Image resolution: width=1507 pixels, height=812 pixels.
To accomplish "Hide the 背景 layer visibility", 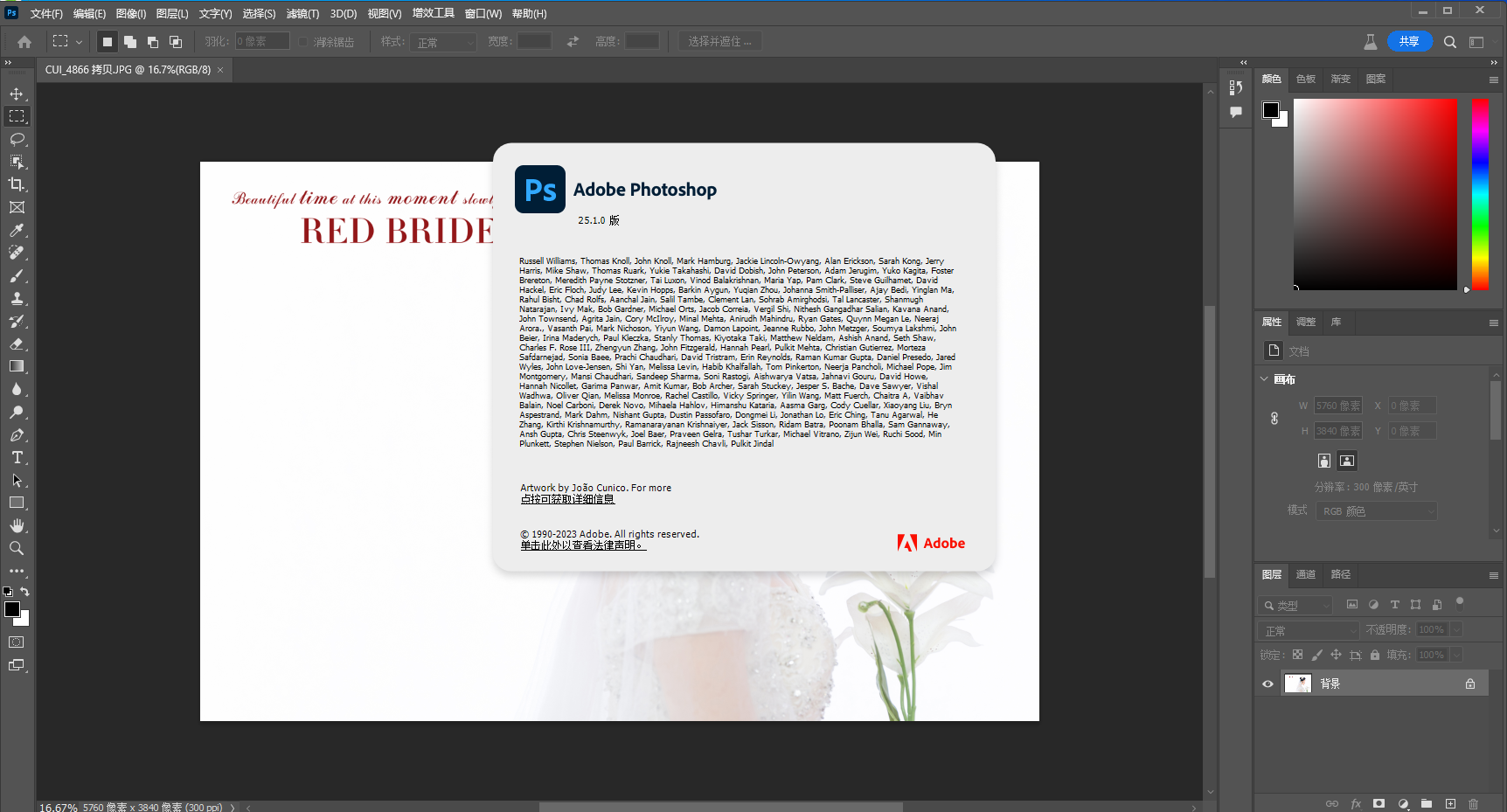I will pos(1267,684).
